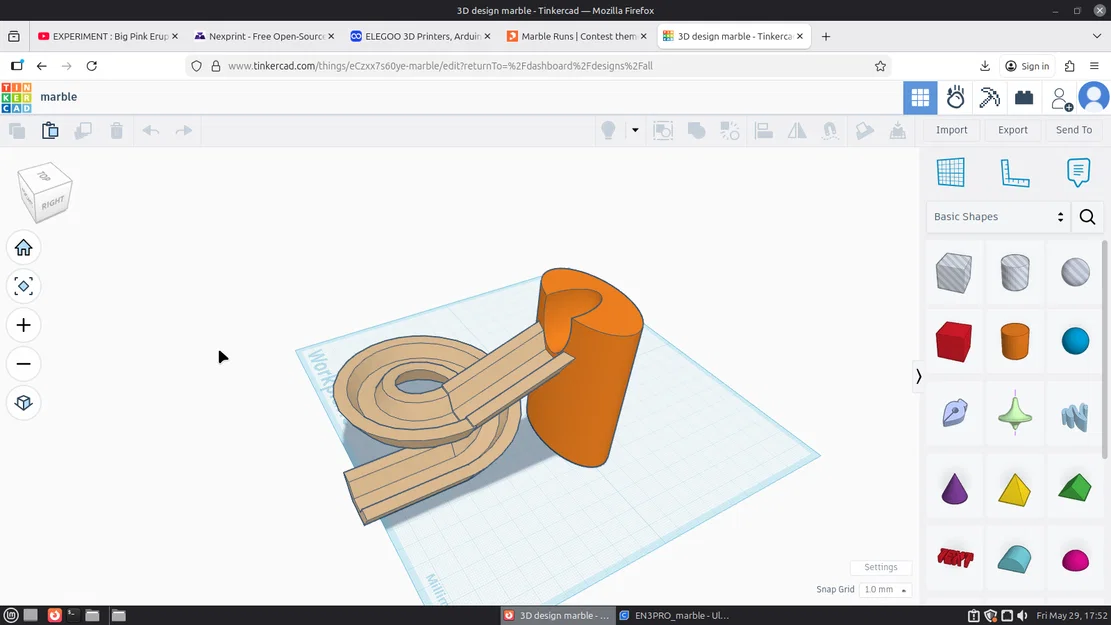Open the visibility dropdown arrow beside lightbulb

[x=635, y=130]
